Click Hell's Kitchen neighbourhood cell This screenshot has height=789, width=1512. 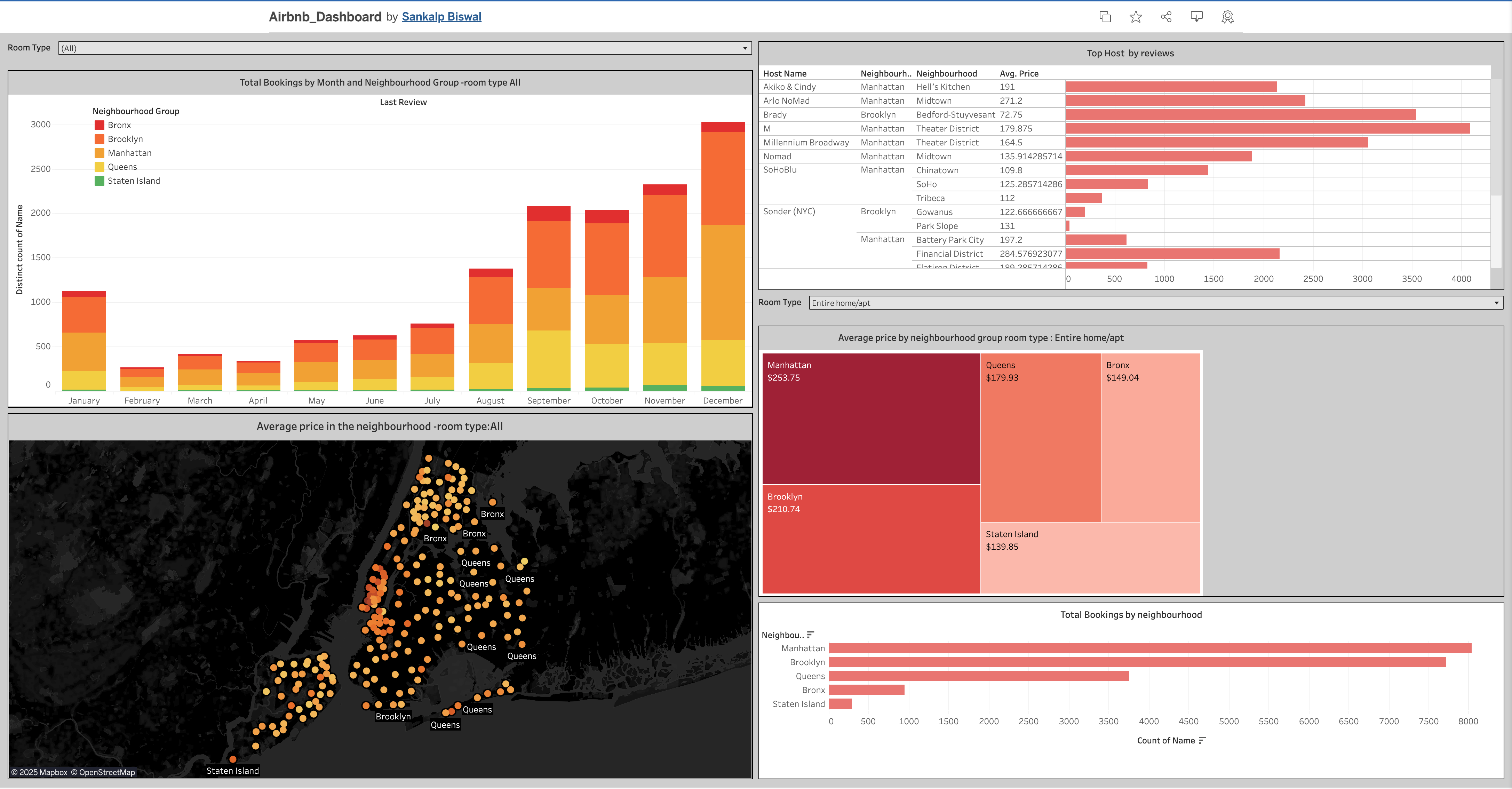click(943, 87)
